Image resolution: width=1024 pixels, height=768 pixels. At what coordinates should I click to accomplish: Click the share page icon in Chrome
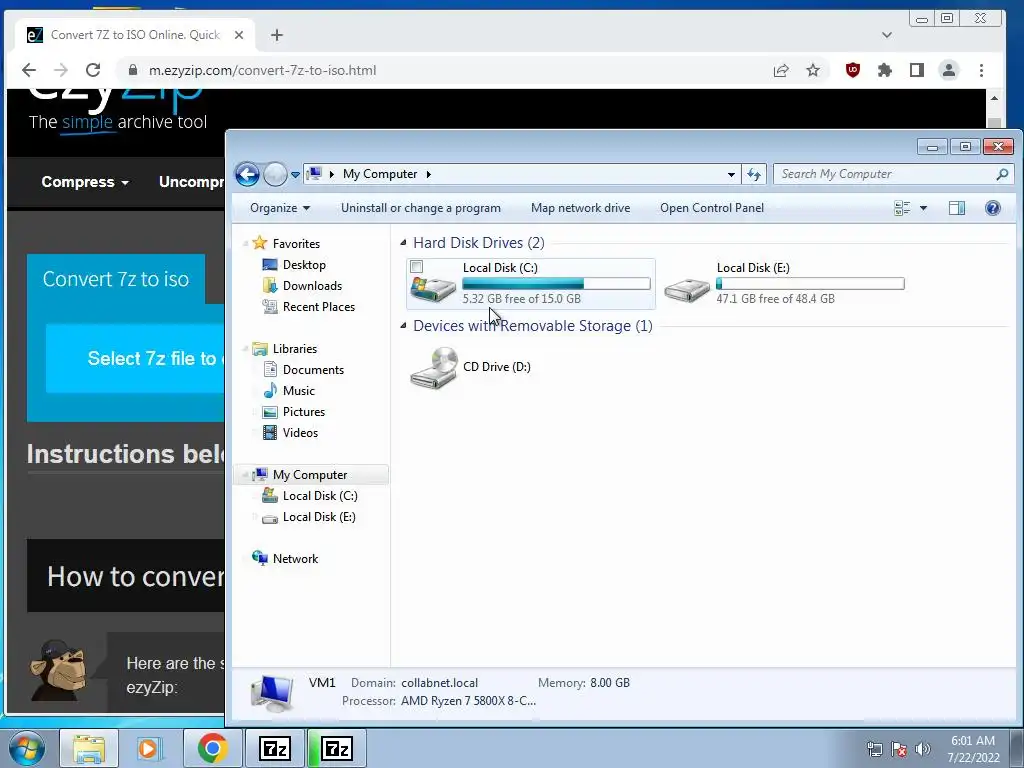[781, 71]
